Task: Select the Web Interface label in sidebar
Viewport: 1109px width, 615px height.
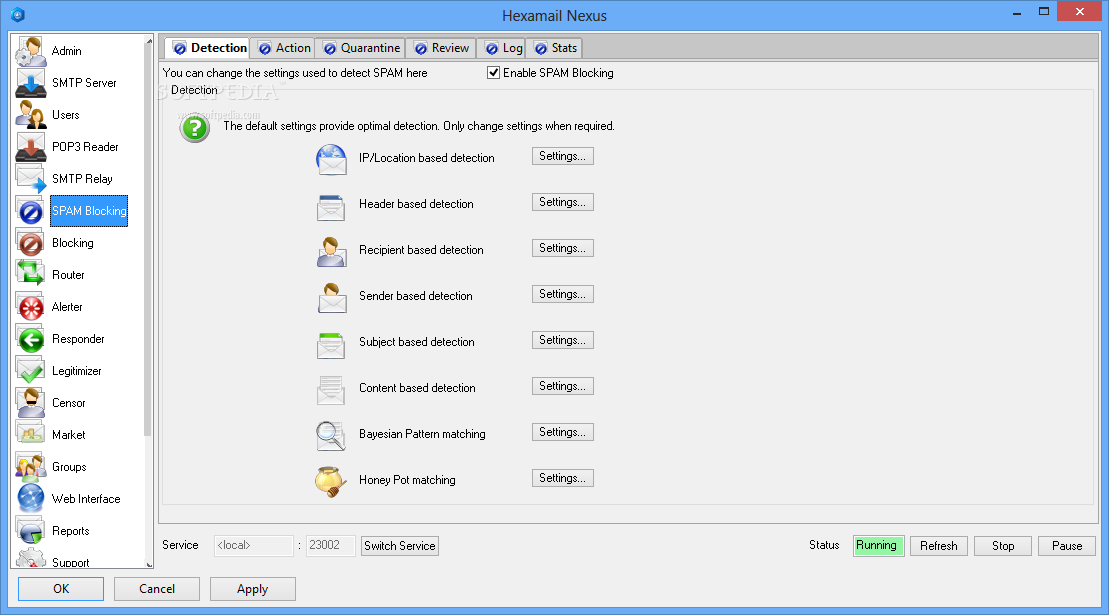Action: click(x=86, y=499)
